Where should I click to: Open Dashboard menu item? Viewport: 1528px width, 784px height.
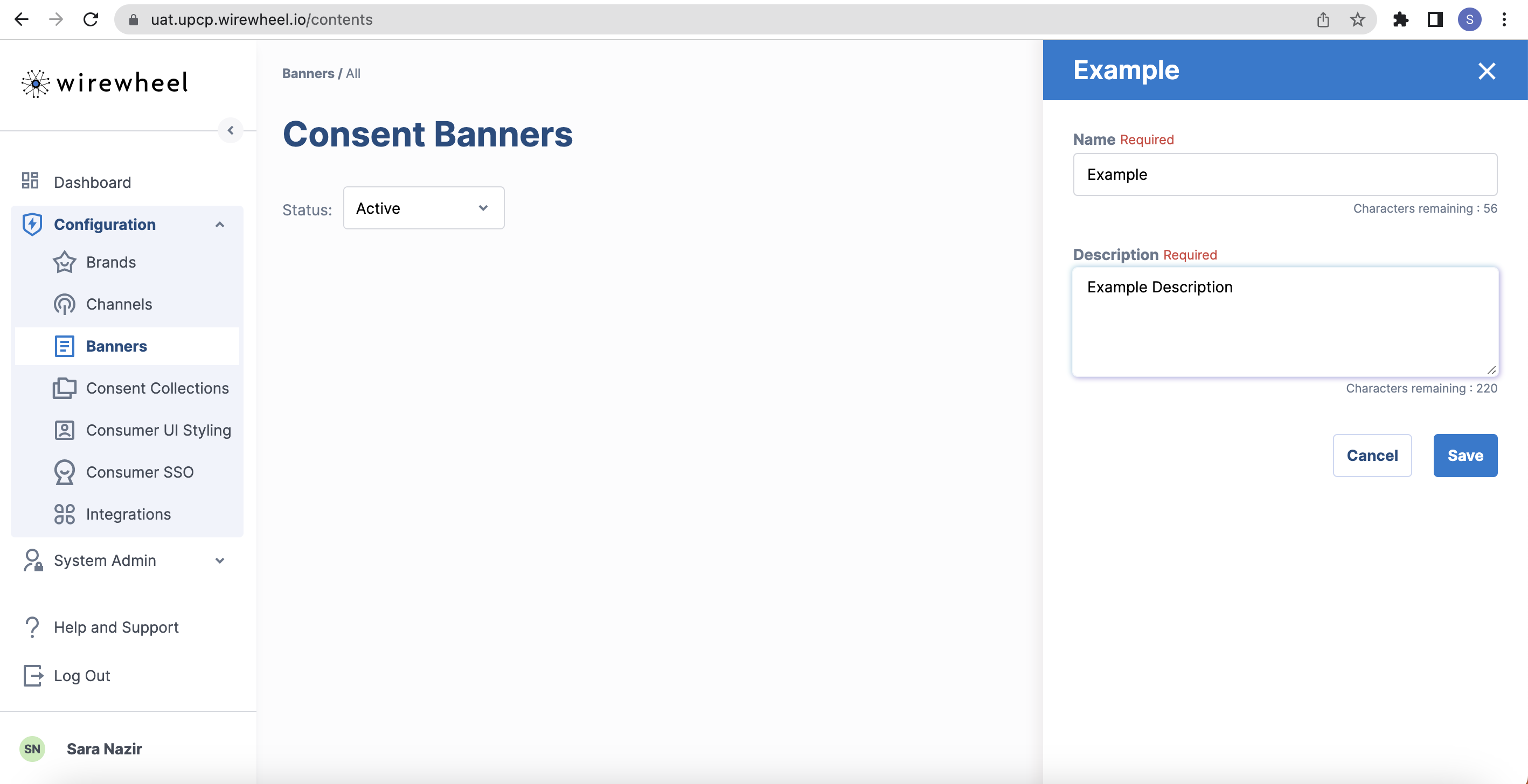click(92, 183)
